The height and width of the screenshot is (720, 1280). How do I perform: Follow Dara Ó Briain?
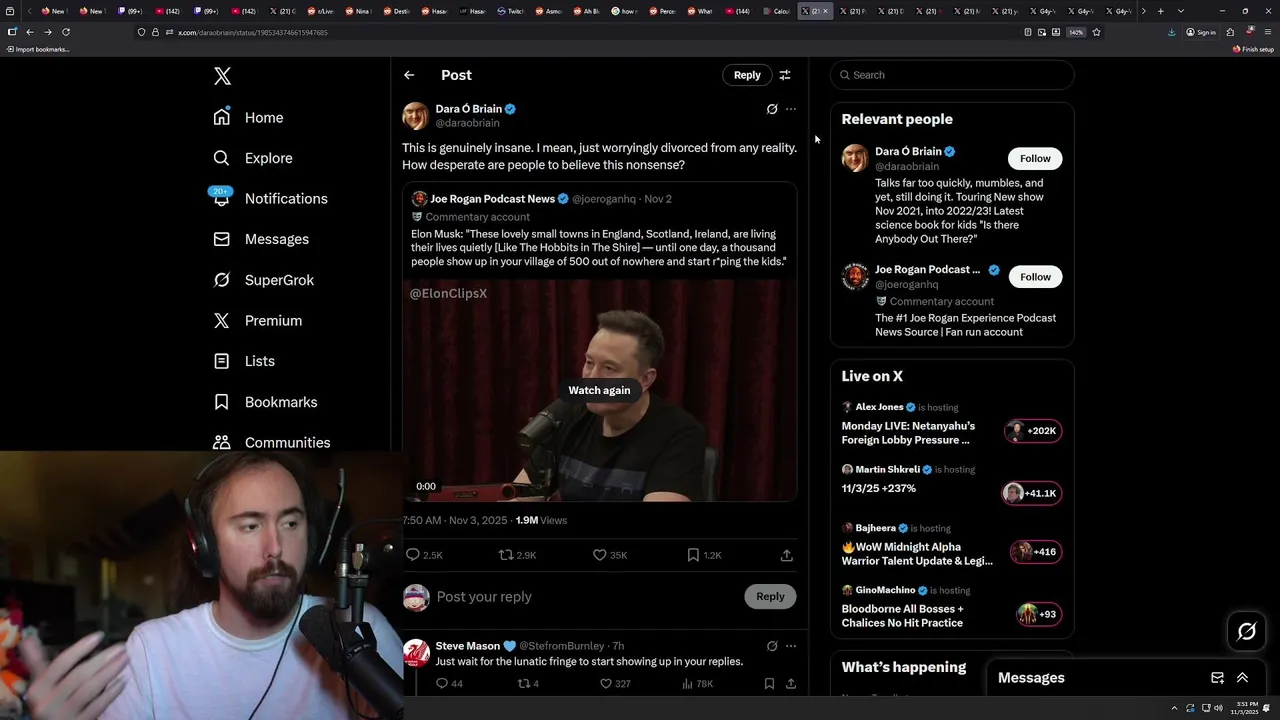click(1035, 158)
